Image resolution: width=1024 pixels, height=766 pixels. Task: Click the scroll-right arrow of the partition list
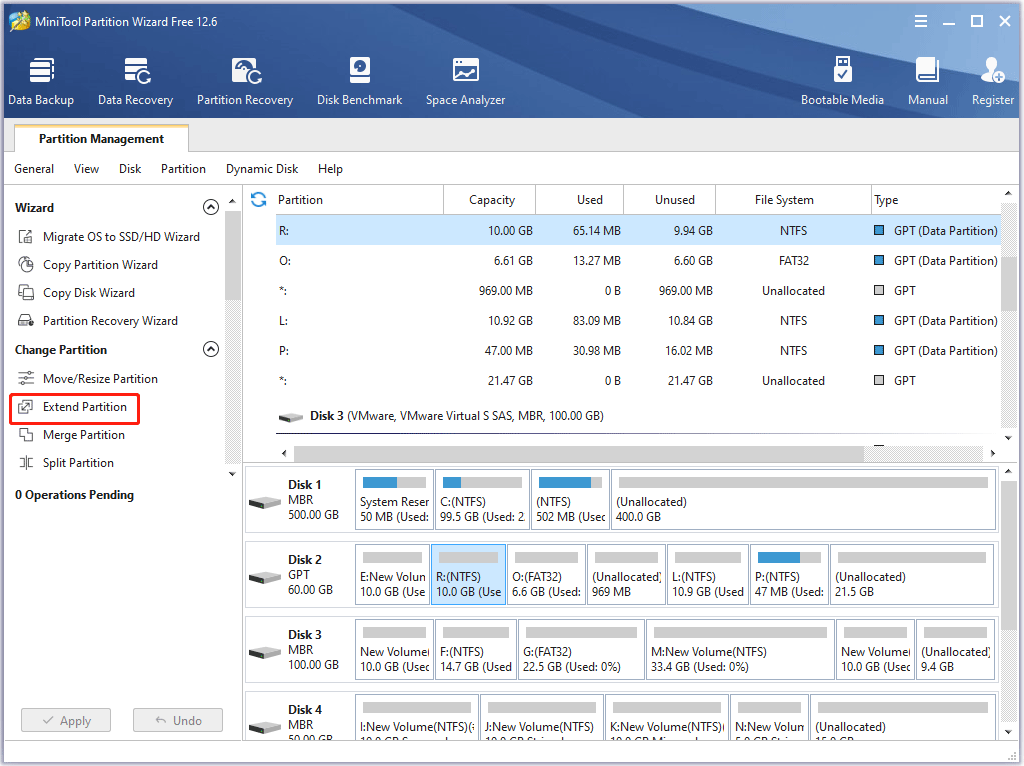pyautogui.click(x=992, y=453)
